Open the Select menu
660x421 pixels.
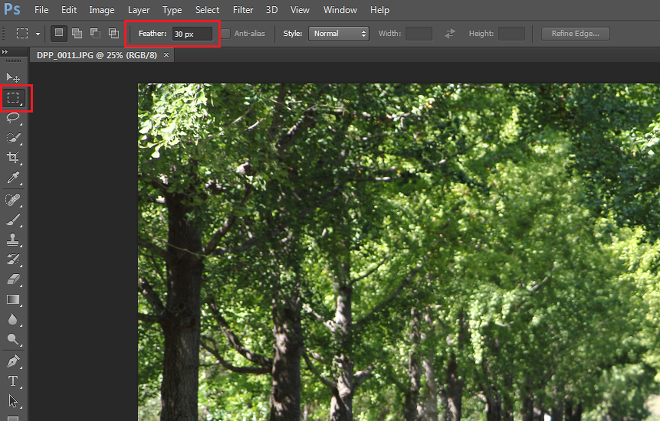207,10
